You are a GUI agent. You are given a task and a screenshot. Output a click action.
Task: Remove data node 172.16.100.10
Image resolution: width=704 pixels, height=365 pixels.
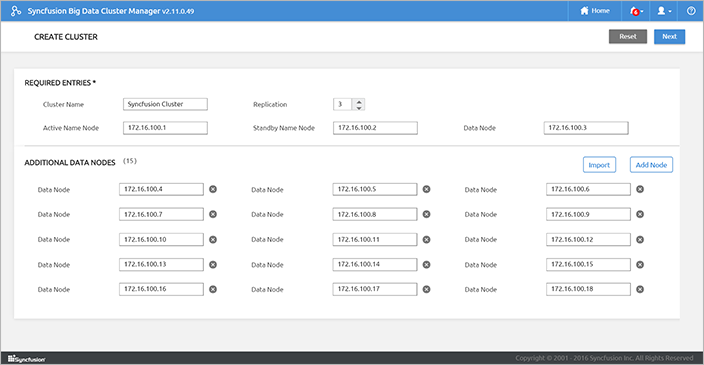(213, 240)
